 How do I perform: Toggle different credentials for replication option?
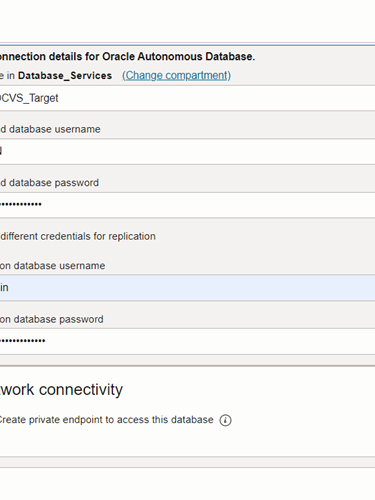78,236
